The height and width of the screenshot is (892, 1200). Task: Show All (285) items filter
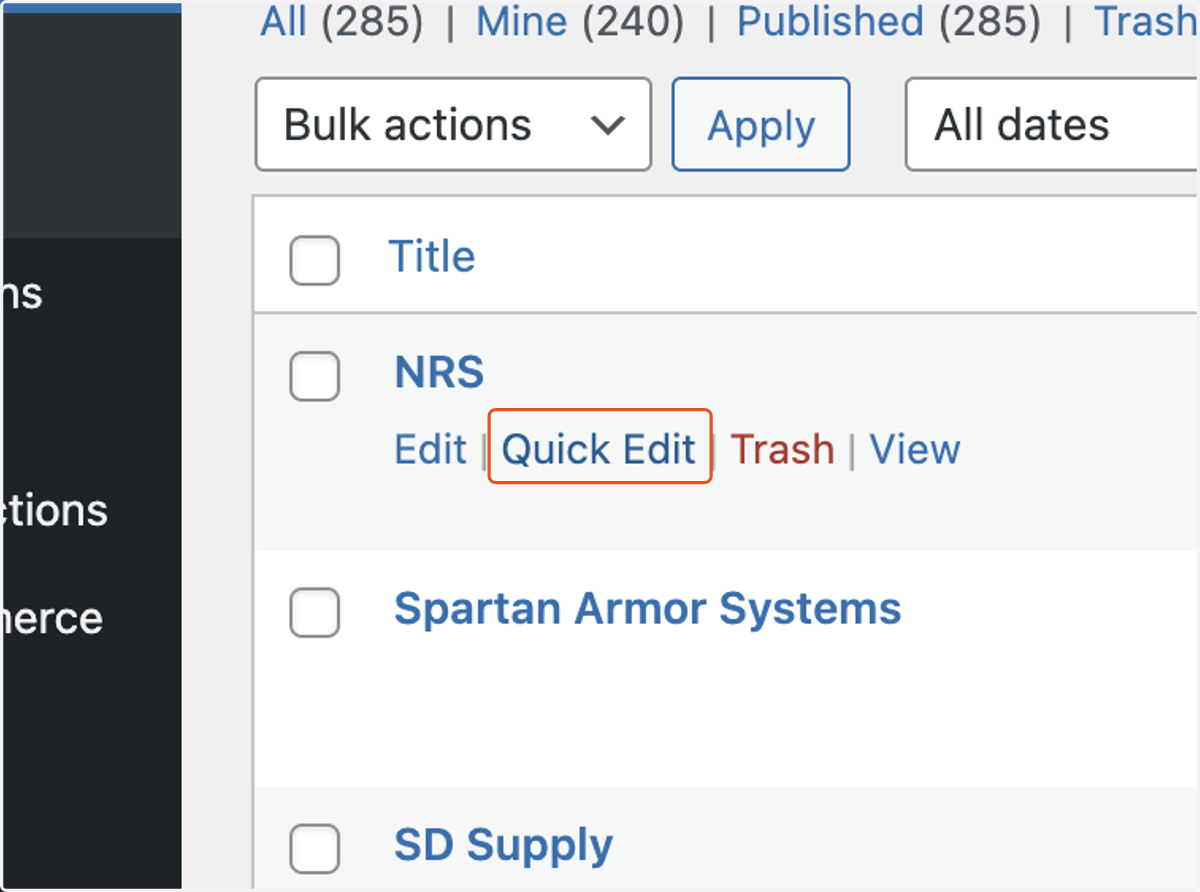[341, 21]
